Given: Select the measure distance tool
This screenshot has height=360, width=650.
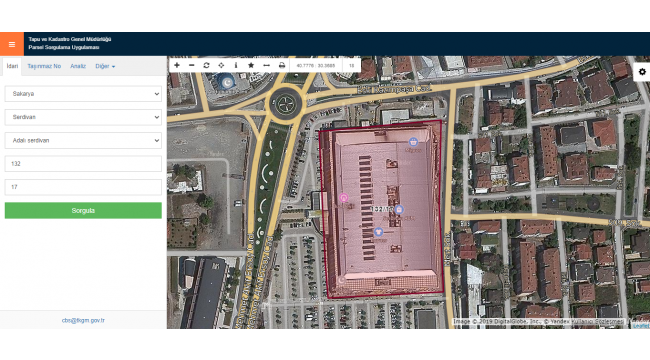Looking at the screenshot, I should pyautogui.click(x=267, y=65).
